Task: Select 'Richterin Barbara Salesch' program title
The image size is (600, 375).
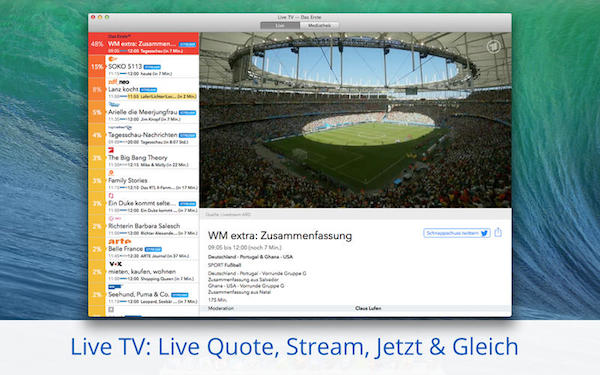Action: [144, 226]
